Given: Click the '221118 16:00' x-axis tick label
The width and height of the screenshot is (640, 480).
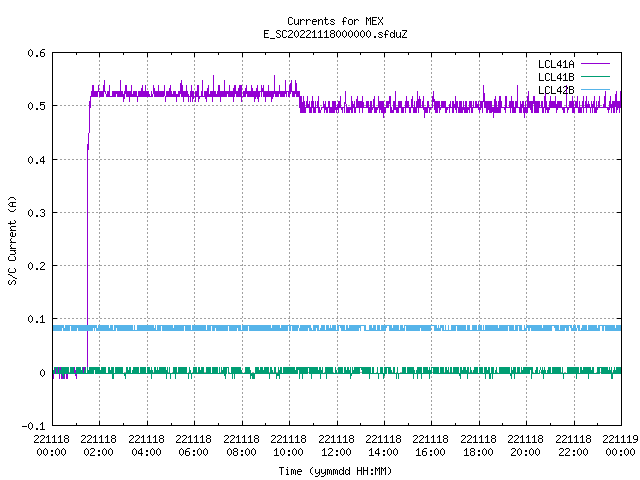Looking at the screenshot, I should (x=430, y=446).
